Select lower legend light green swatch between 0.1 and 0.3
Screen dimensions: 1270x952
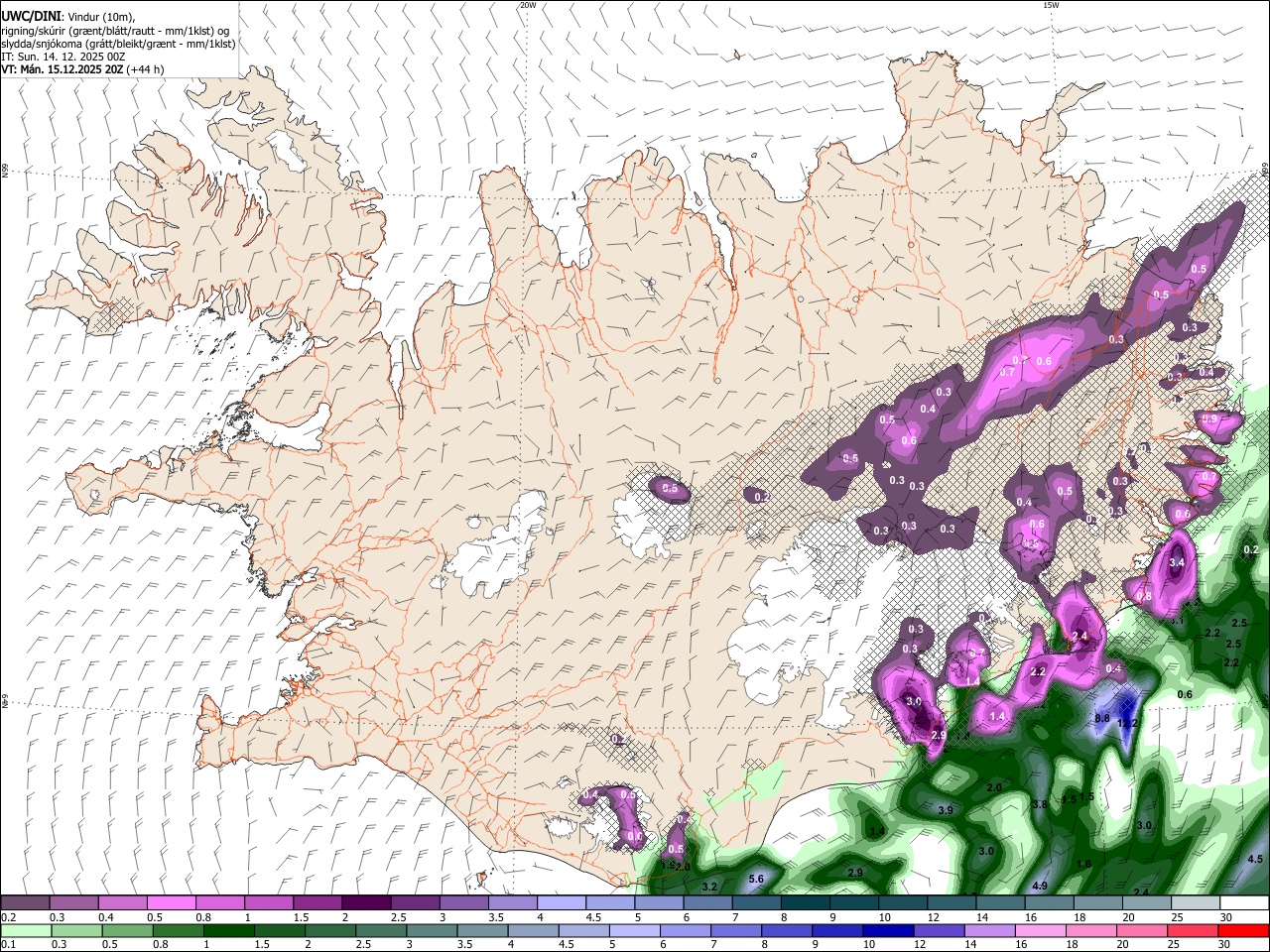pos(25,930)
